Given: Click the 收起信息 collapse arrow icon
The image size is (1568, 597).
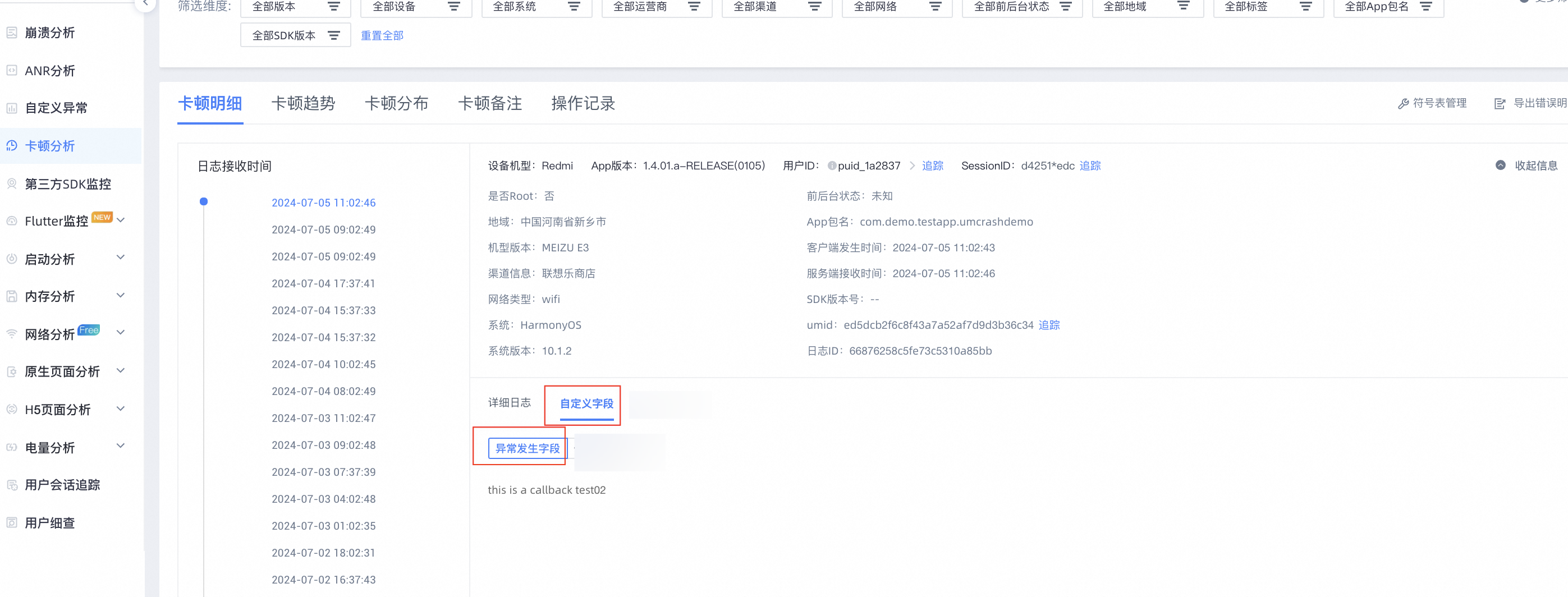Looking at the screenshot, I should tap(1501, 165).
